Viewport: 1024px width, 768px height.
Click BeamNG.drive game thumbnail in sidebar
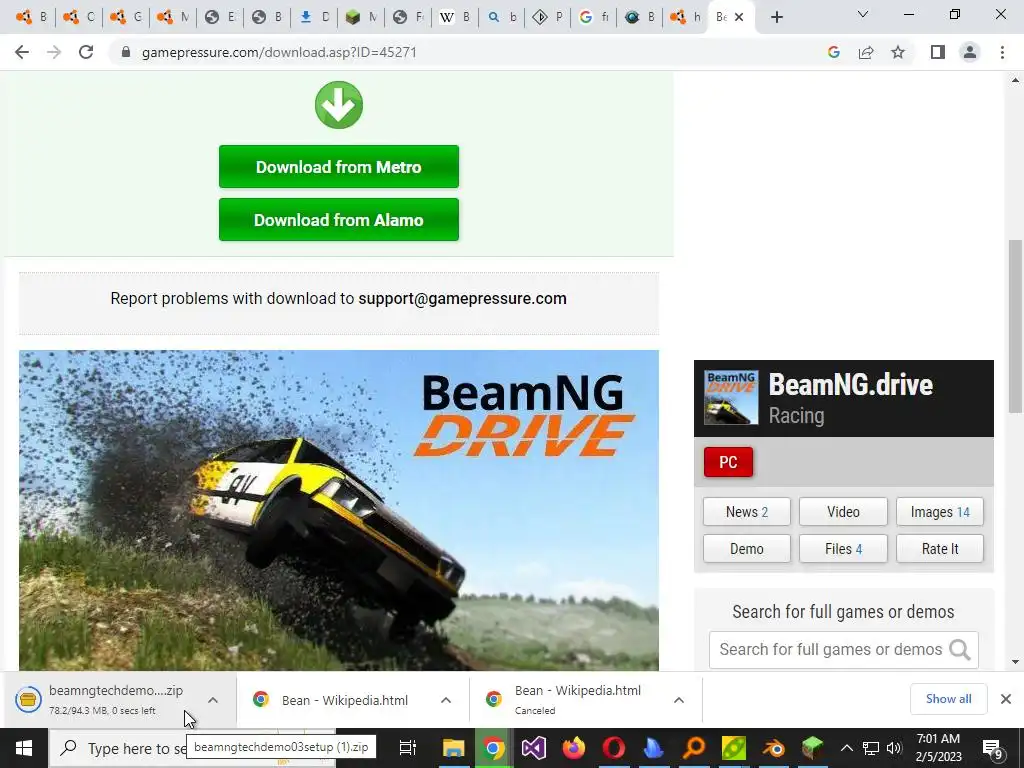731,398
